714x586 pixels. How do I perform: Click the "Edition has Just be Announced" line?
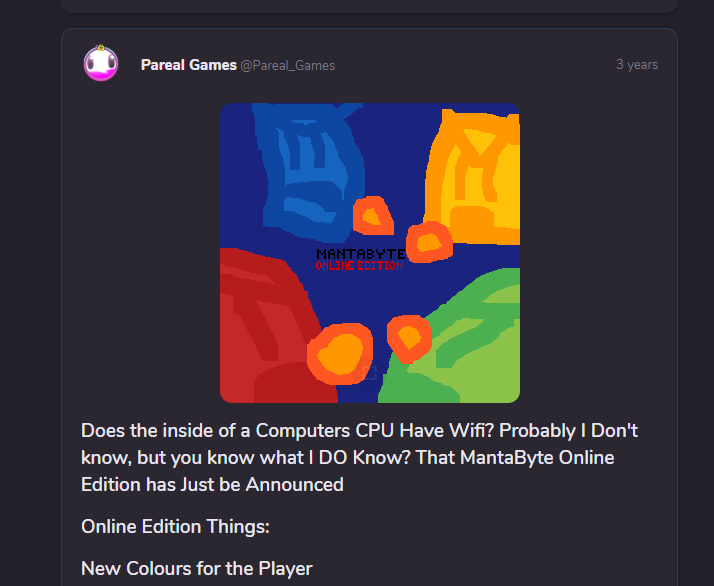point(212,484)
